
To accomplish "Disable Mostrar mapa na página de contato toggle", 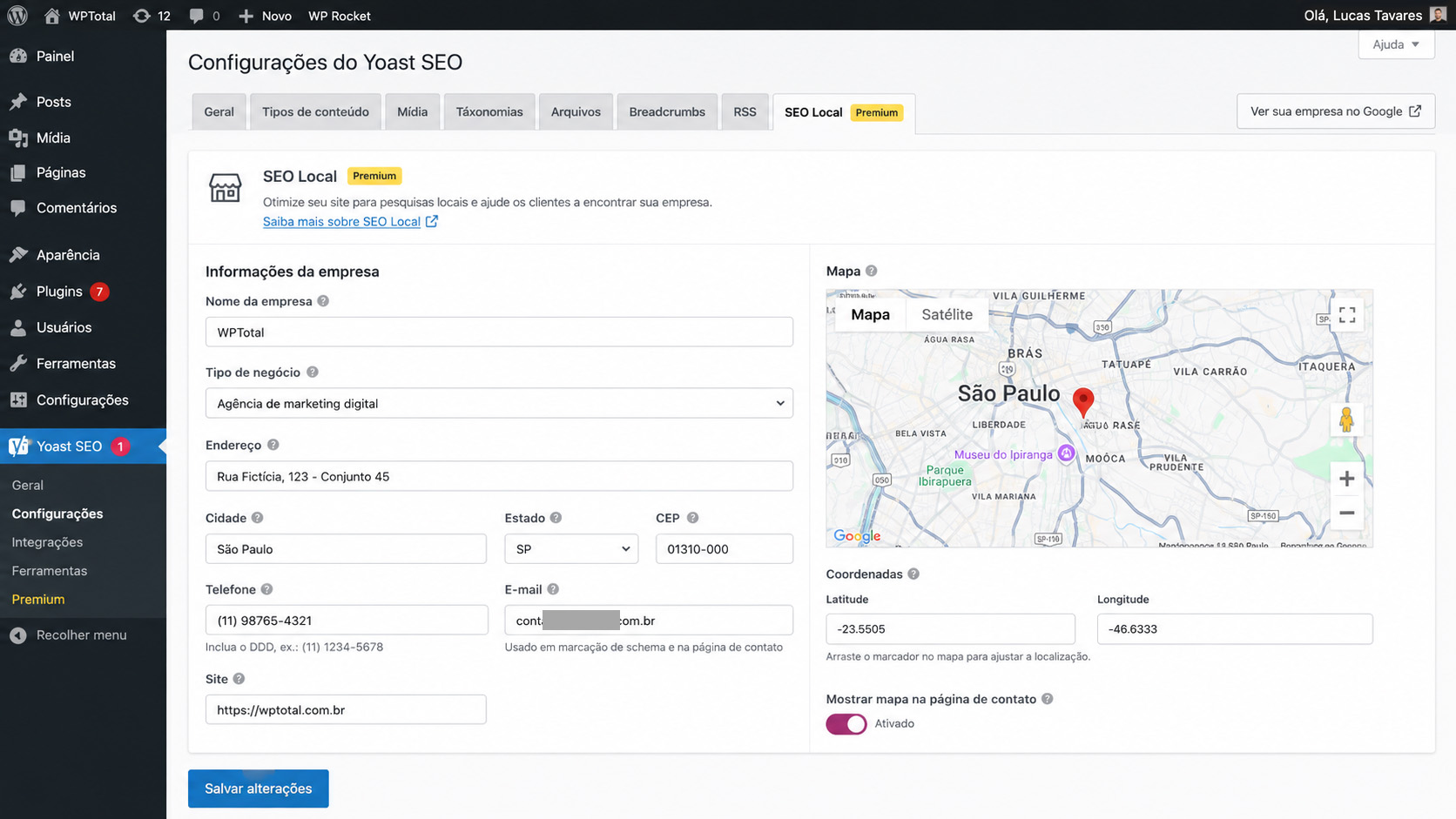I will (x=846, y=724).
